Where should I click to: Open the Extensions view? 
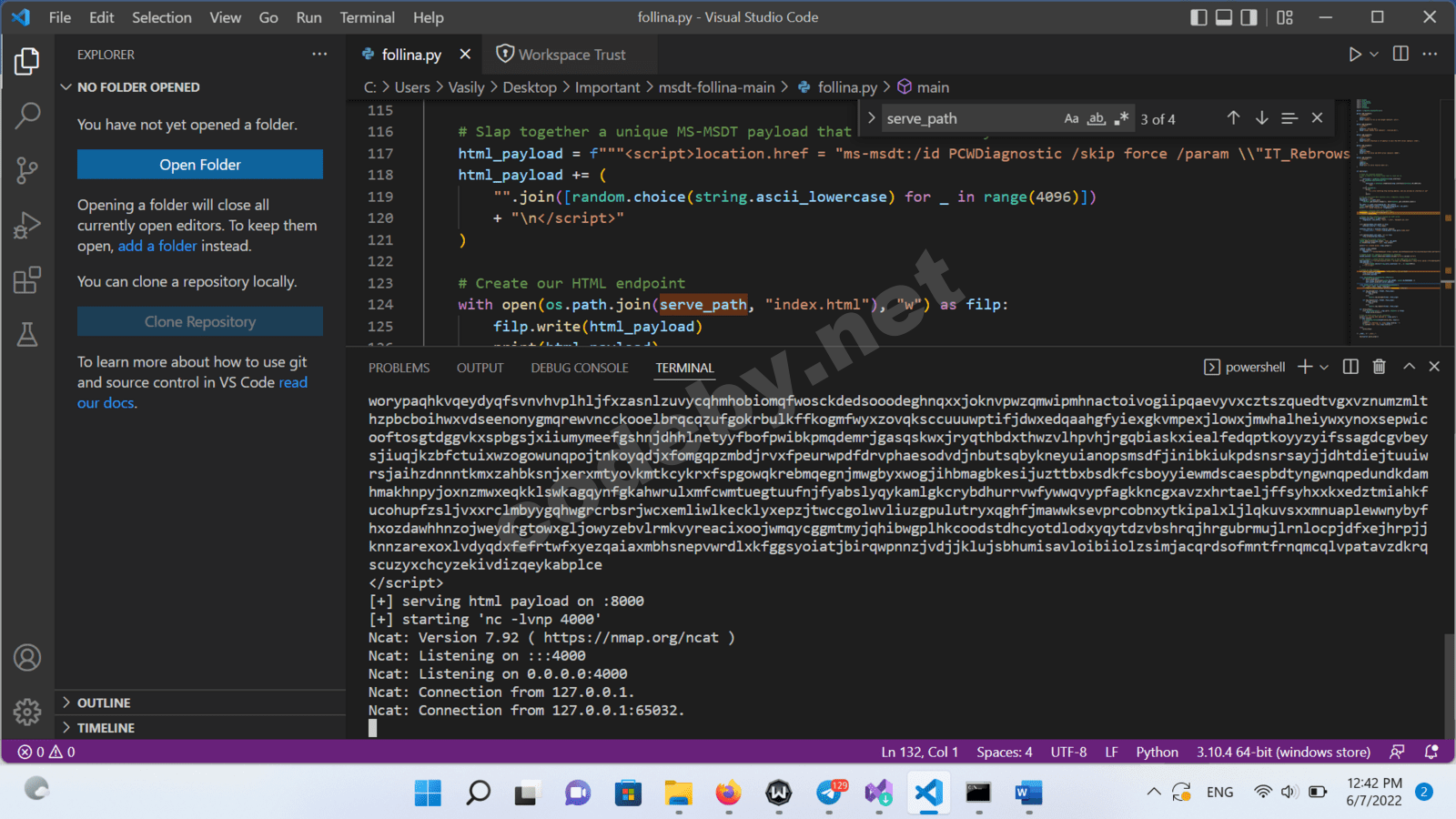coord(27,279)
